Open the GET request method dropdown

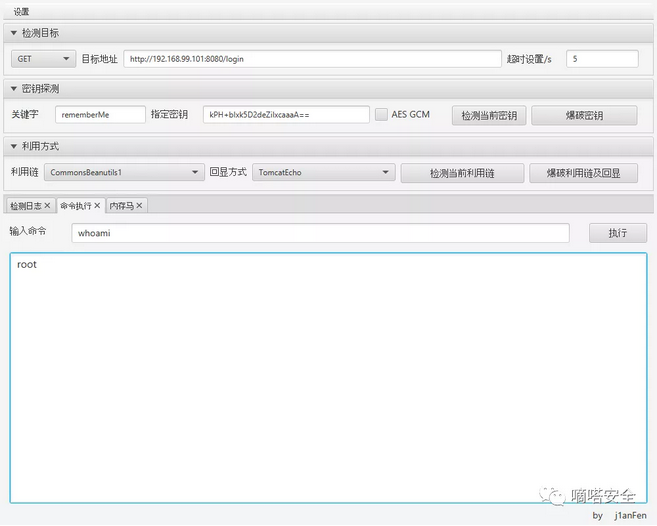coord(43,59)
